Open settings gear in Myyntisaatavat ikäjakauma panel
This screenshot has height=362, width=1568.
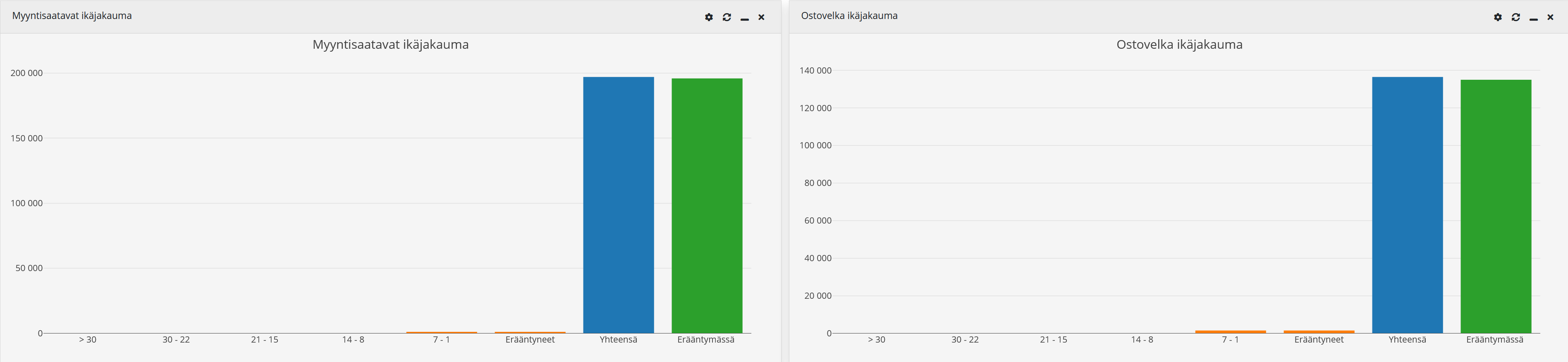click(708, 17)
